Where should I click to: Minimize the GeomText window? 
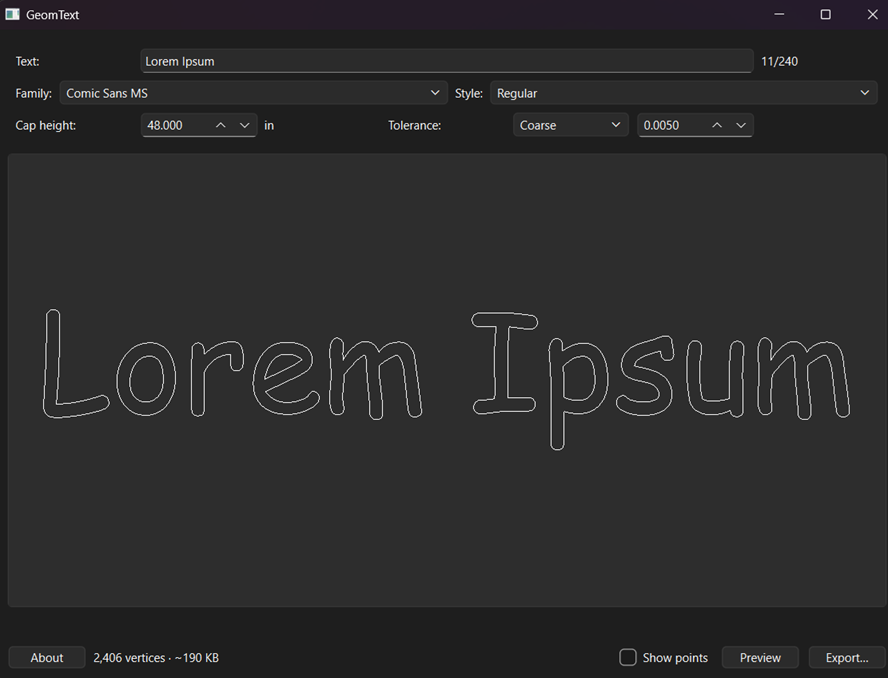coord(779,14)
